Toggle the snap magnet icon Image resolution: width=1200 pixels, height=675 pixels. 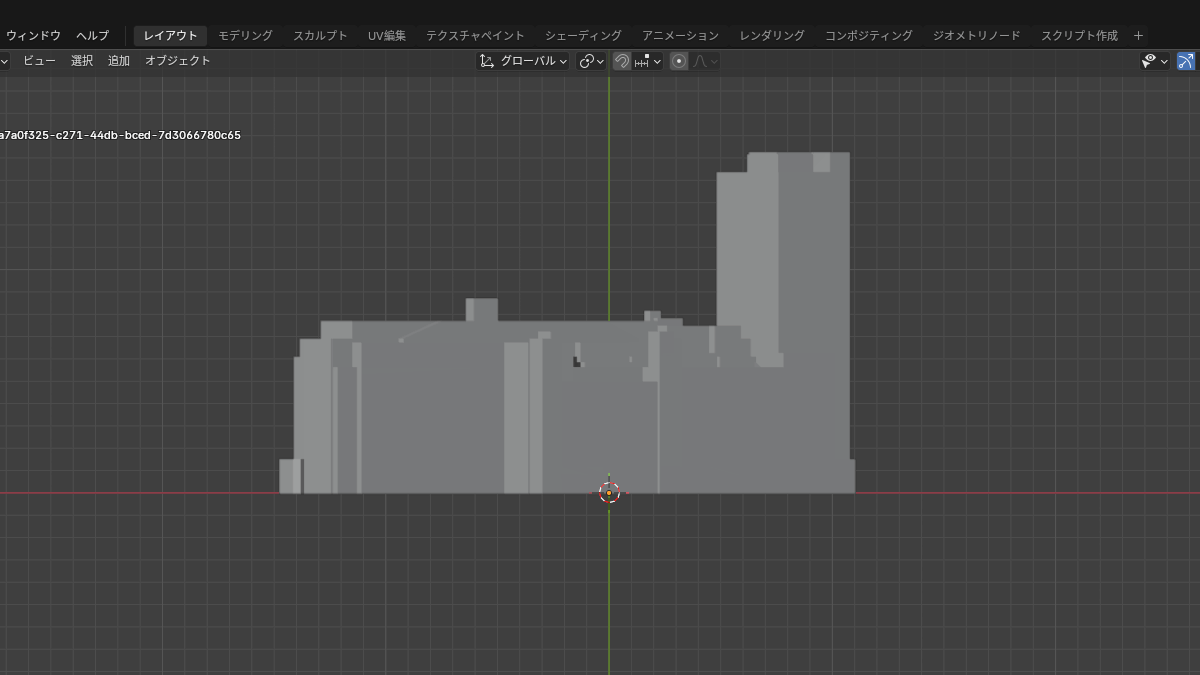tap(622, 61)
